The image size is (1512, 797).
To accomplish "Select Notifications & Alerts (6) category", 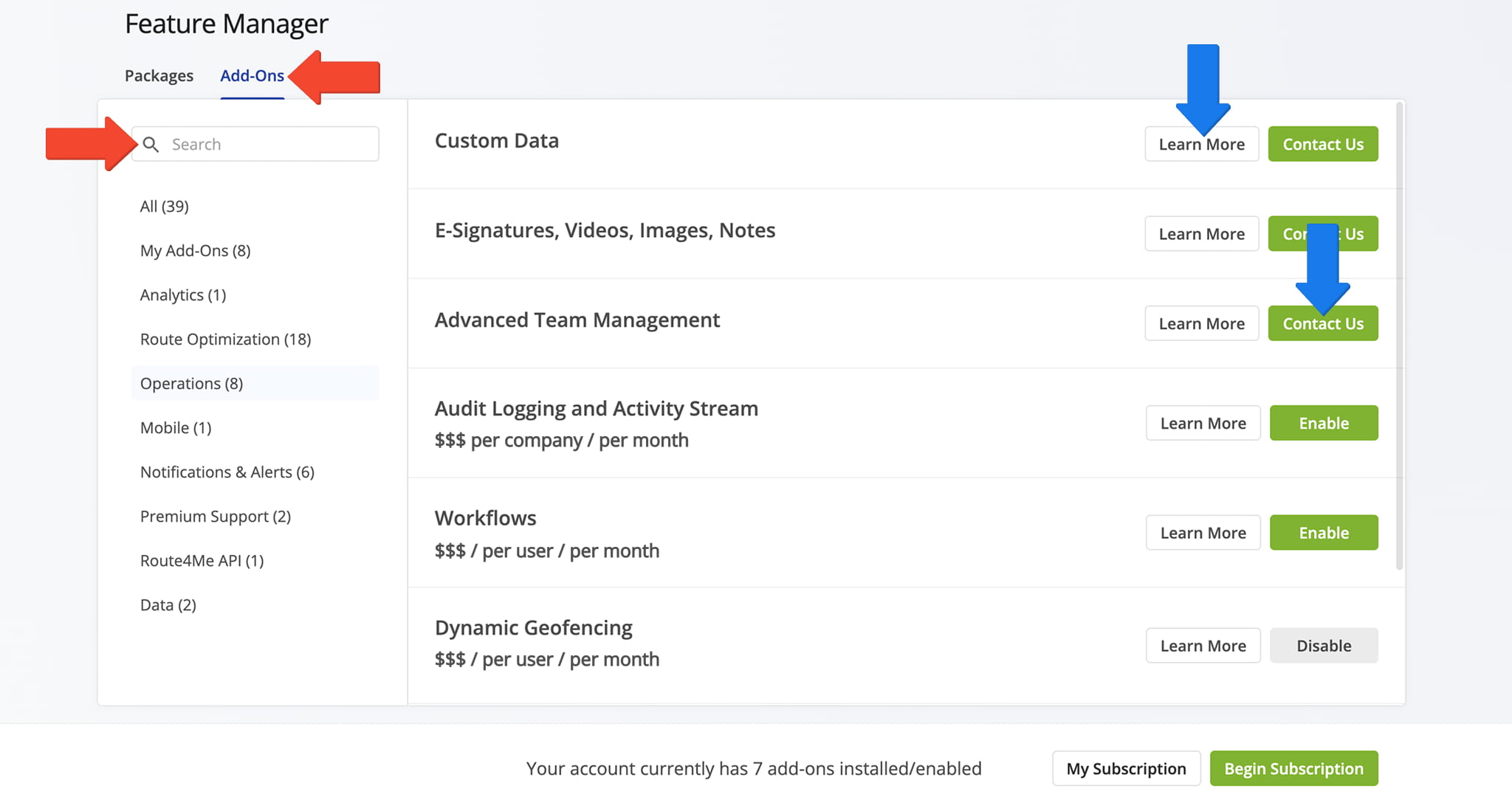I will point(227,472).
